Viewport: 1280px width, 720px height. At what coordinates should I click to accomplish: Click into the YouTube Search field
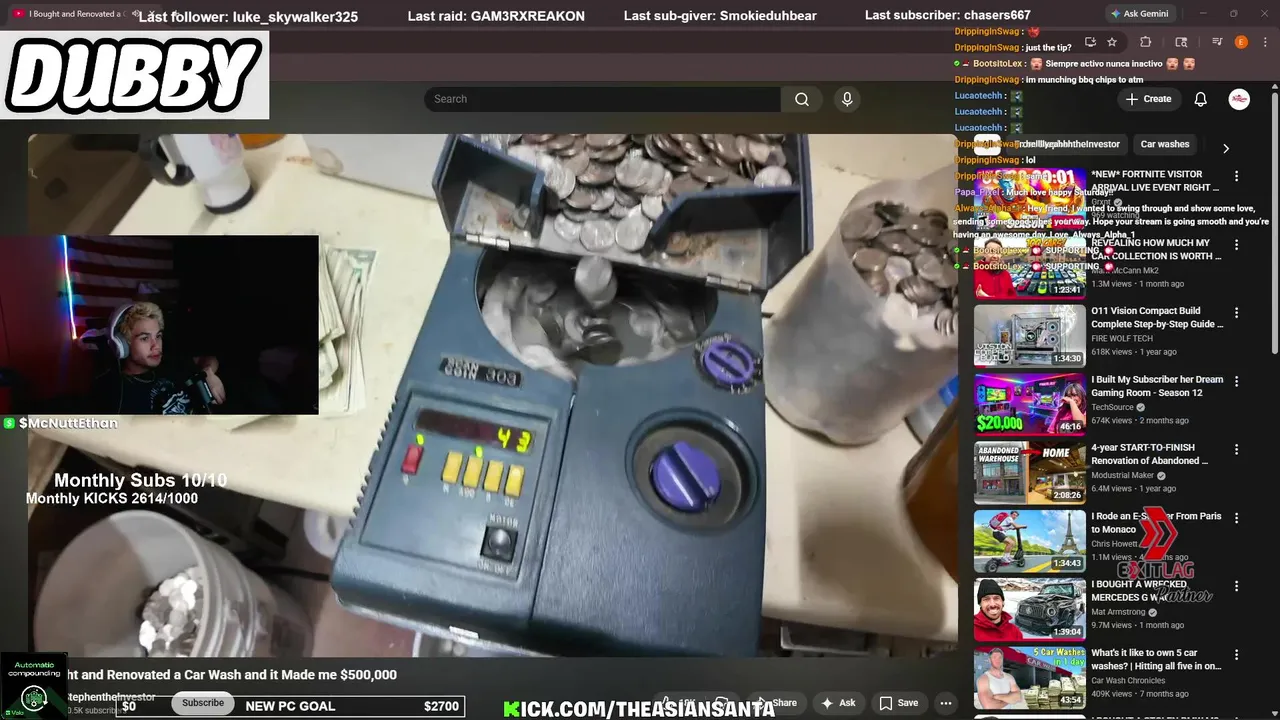[x=602, y=99]
